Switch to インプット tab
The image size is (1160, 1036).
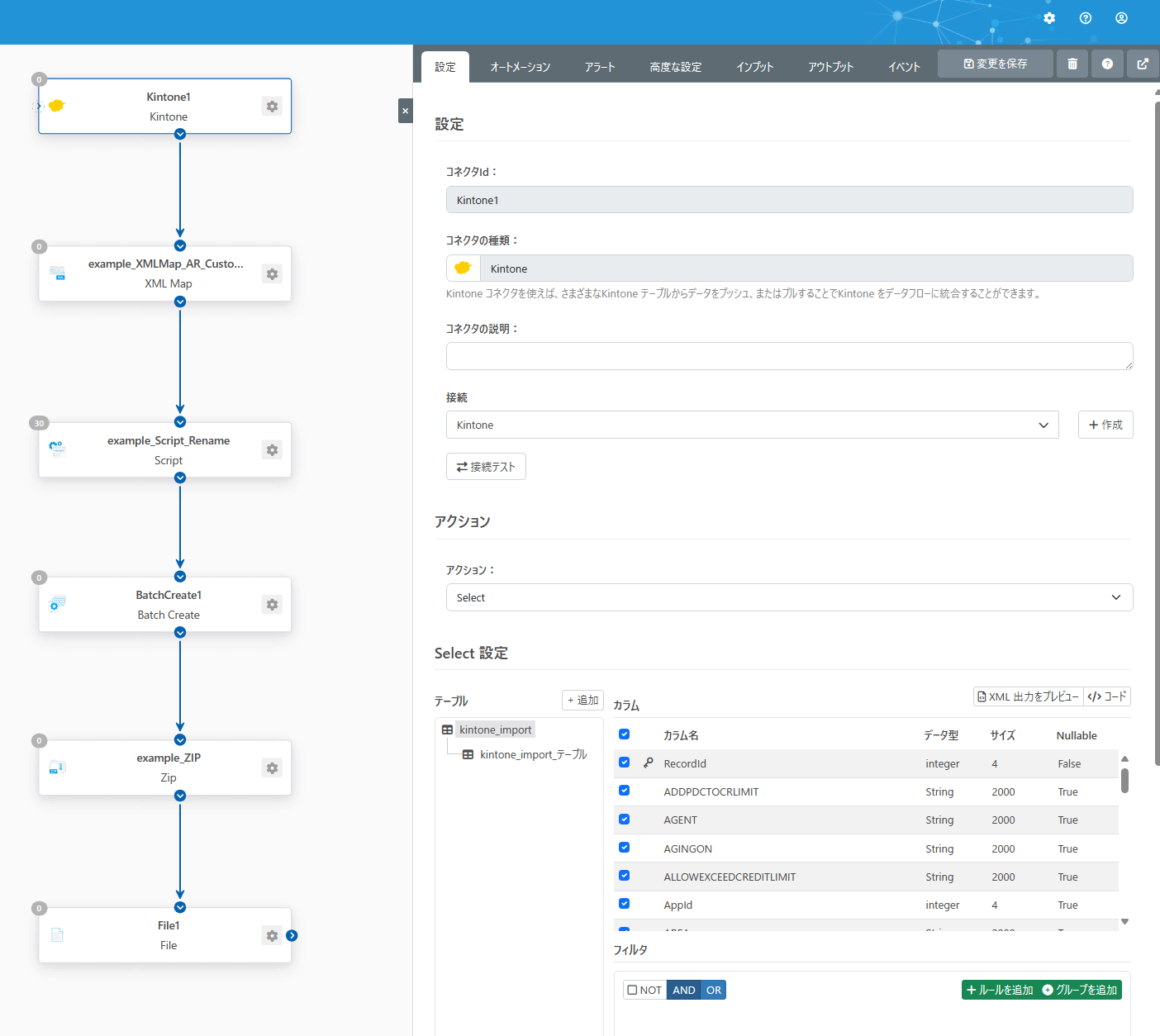click(x=755, y=67)
